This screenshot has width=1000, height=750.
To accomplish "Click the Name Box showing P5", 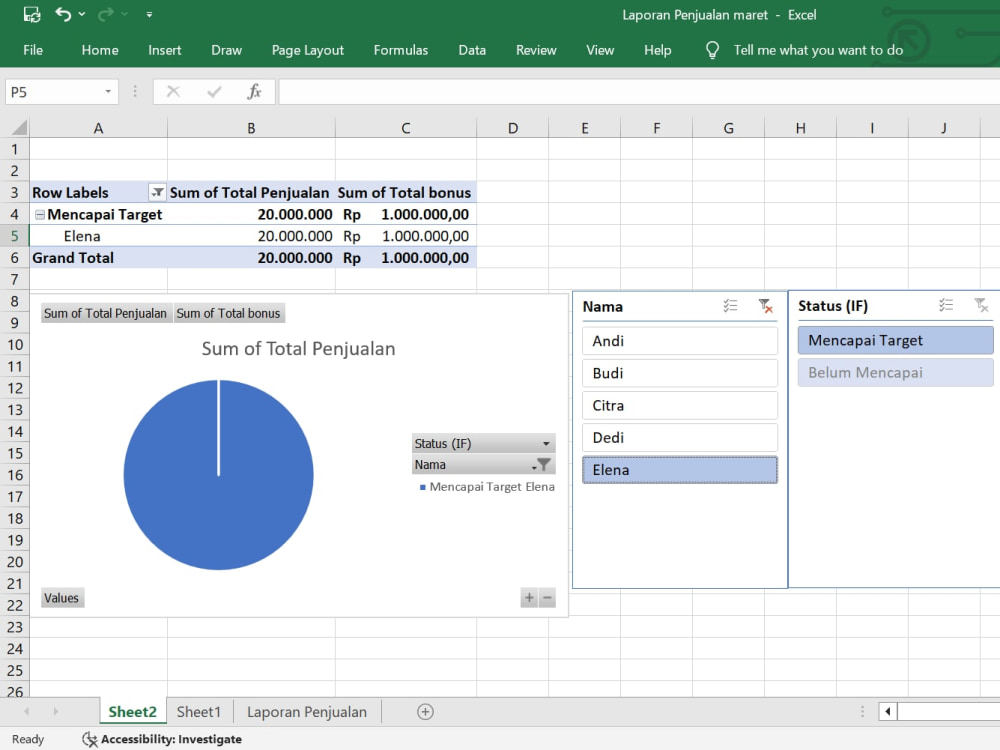I will tap(55, 92).
